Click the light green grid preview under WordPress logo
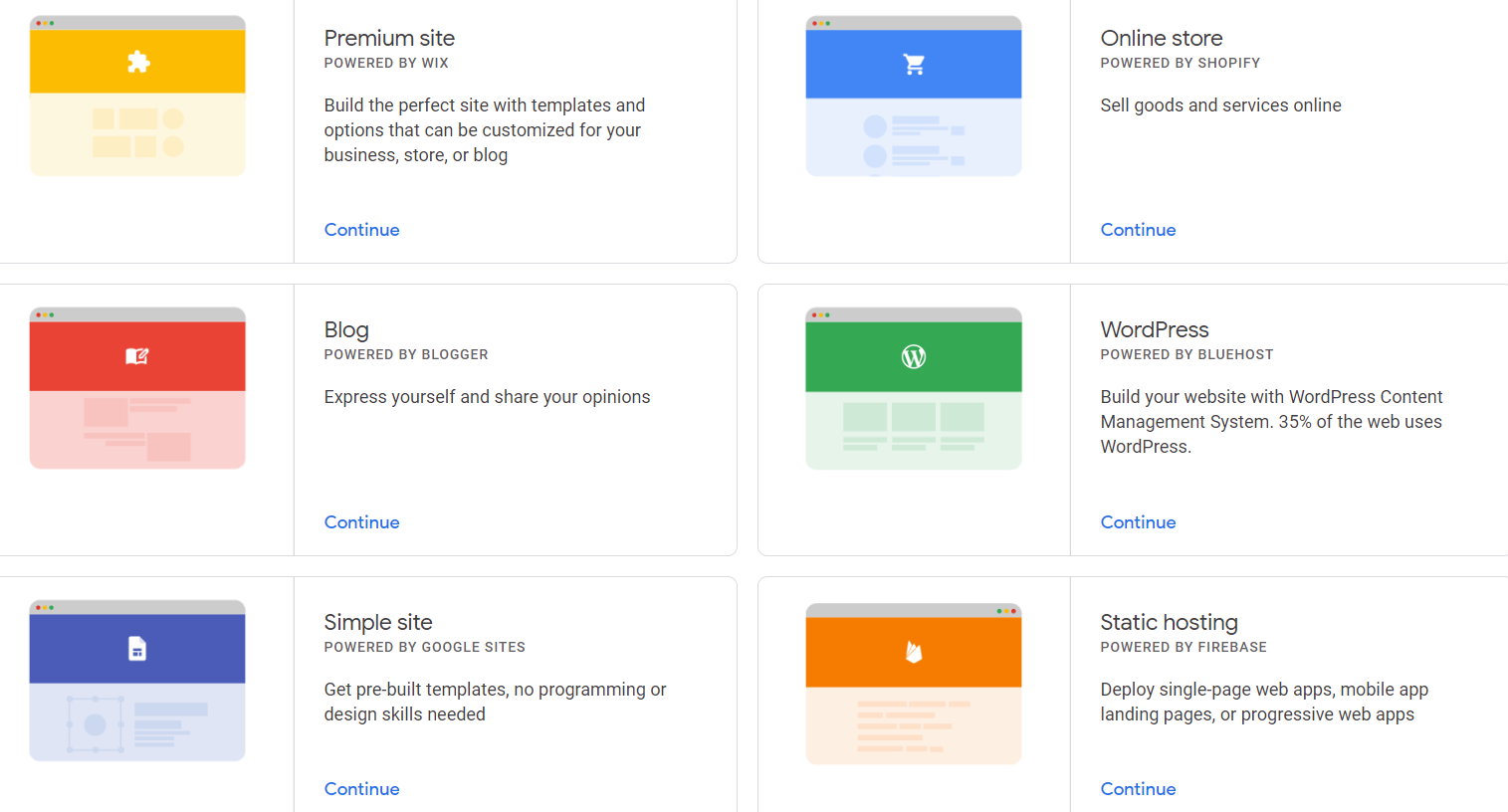Viewport: 1508px width, 812px height. [914, 430]
